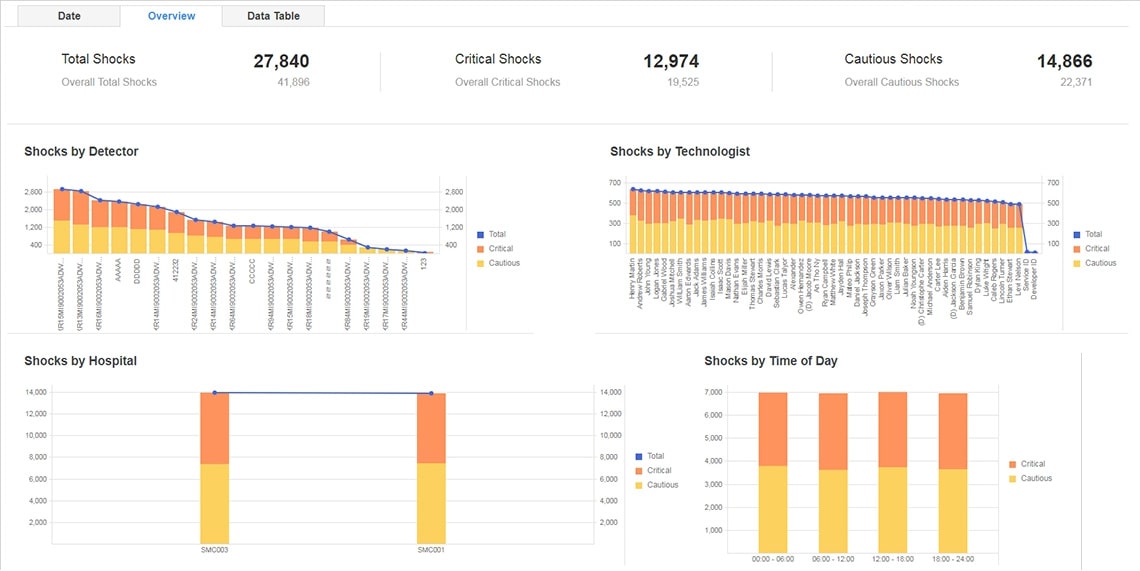This screenshot has height=571, width=1140.
Task: Click the Total Shocks value 27,840
Action: tap(281, 62)
